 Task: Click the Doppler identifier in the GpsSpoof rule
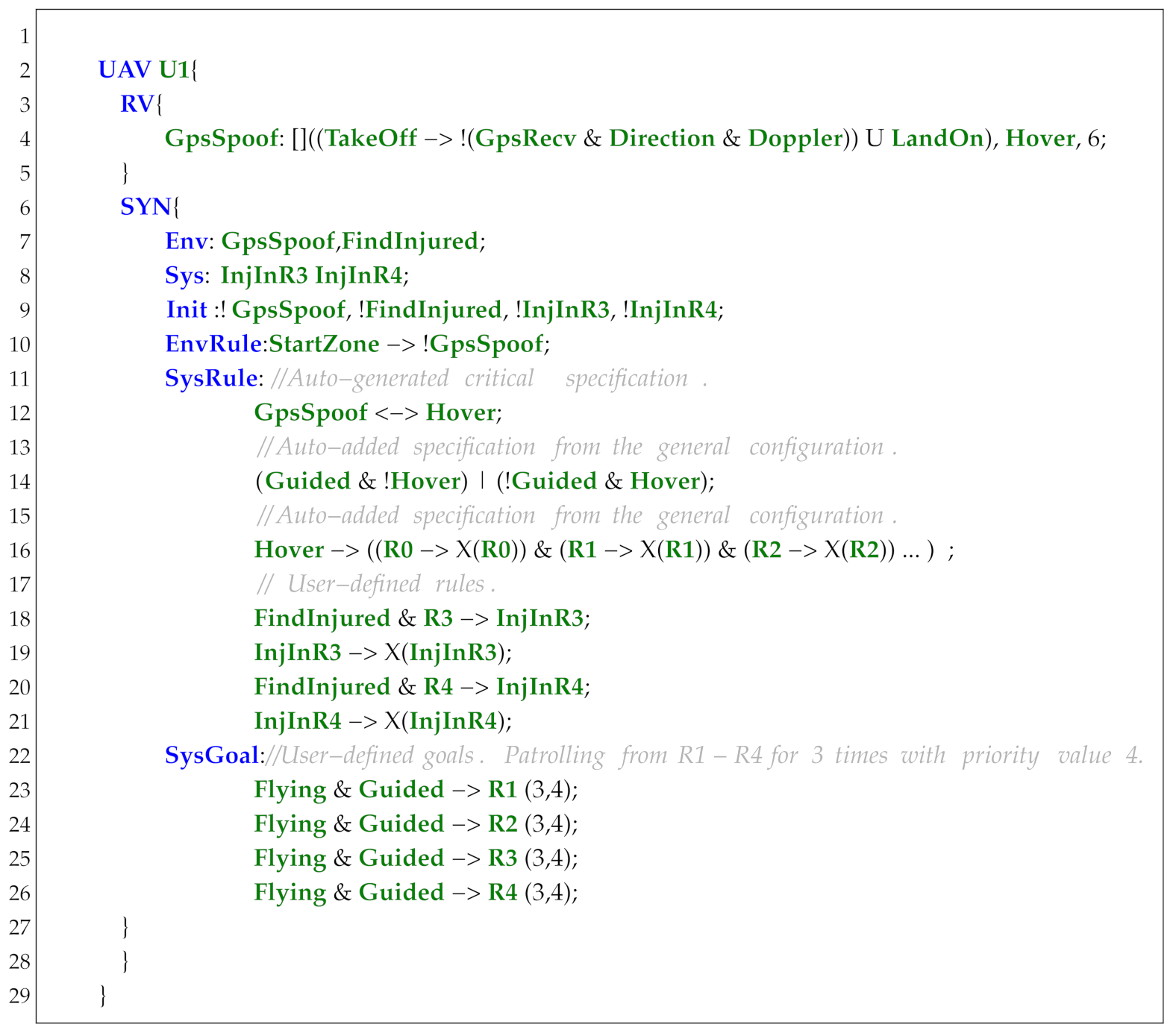click(795, 139)
